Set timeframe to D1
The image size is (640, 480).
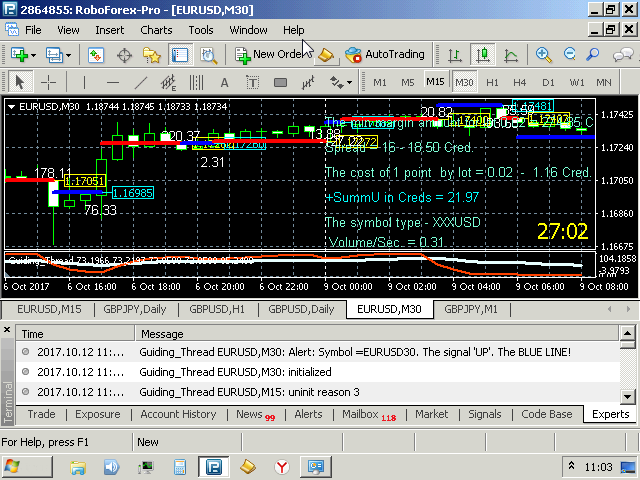548,82
